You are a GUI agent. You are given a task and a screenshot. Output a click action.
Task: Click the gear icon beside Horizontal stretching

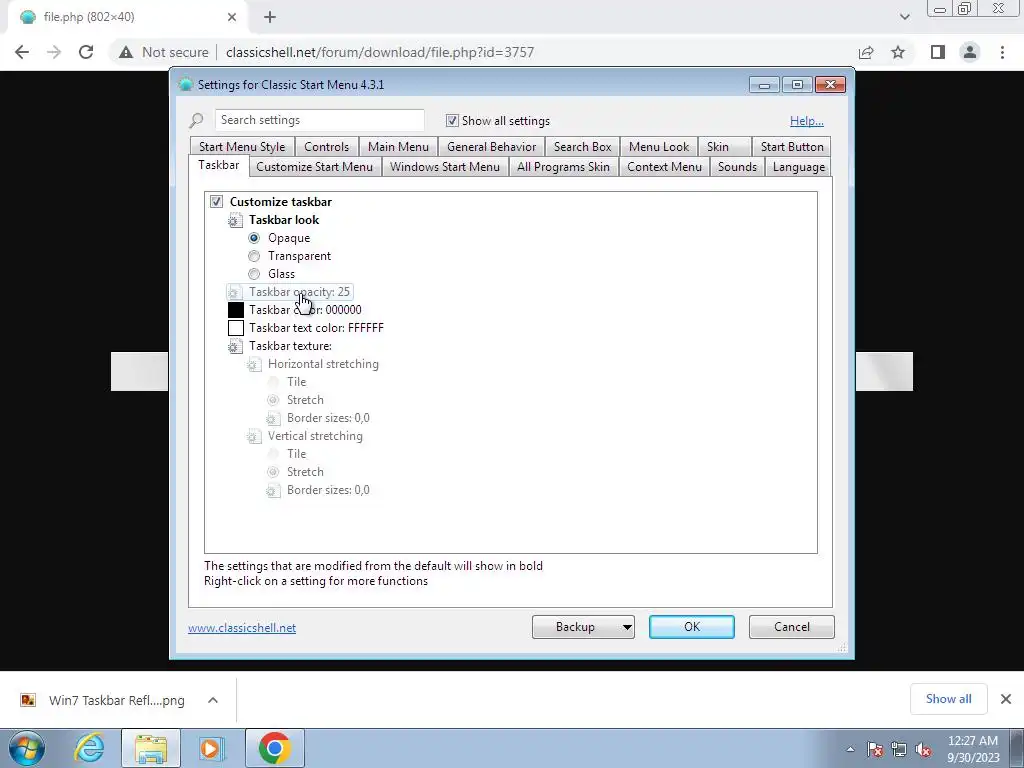pos(254,364)
